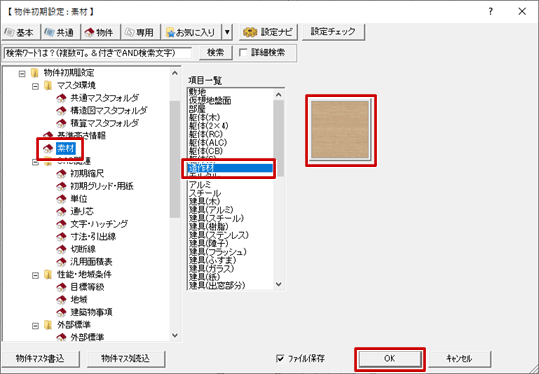The width and height of the screenshot is (539, 374).
Task: Uncheck the ファイル保存 checkbox
Action: pos(280,359)
